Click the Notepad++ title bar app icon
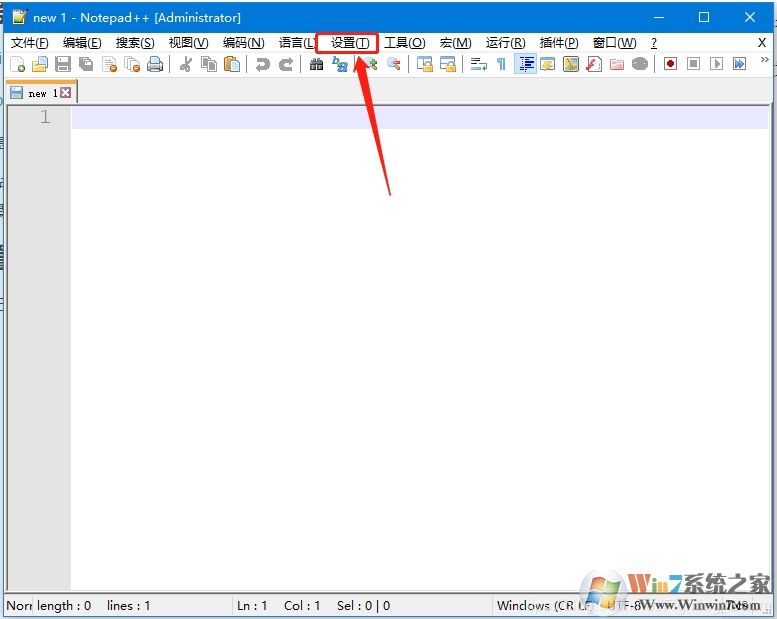The image size is (777, 619). coord(19,17)
